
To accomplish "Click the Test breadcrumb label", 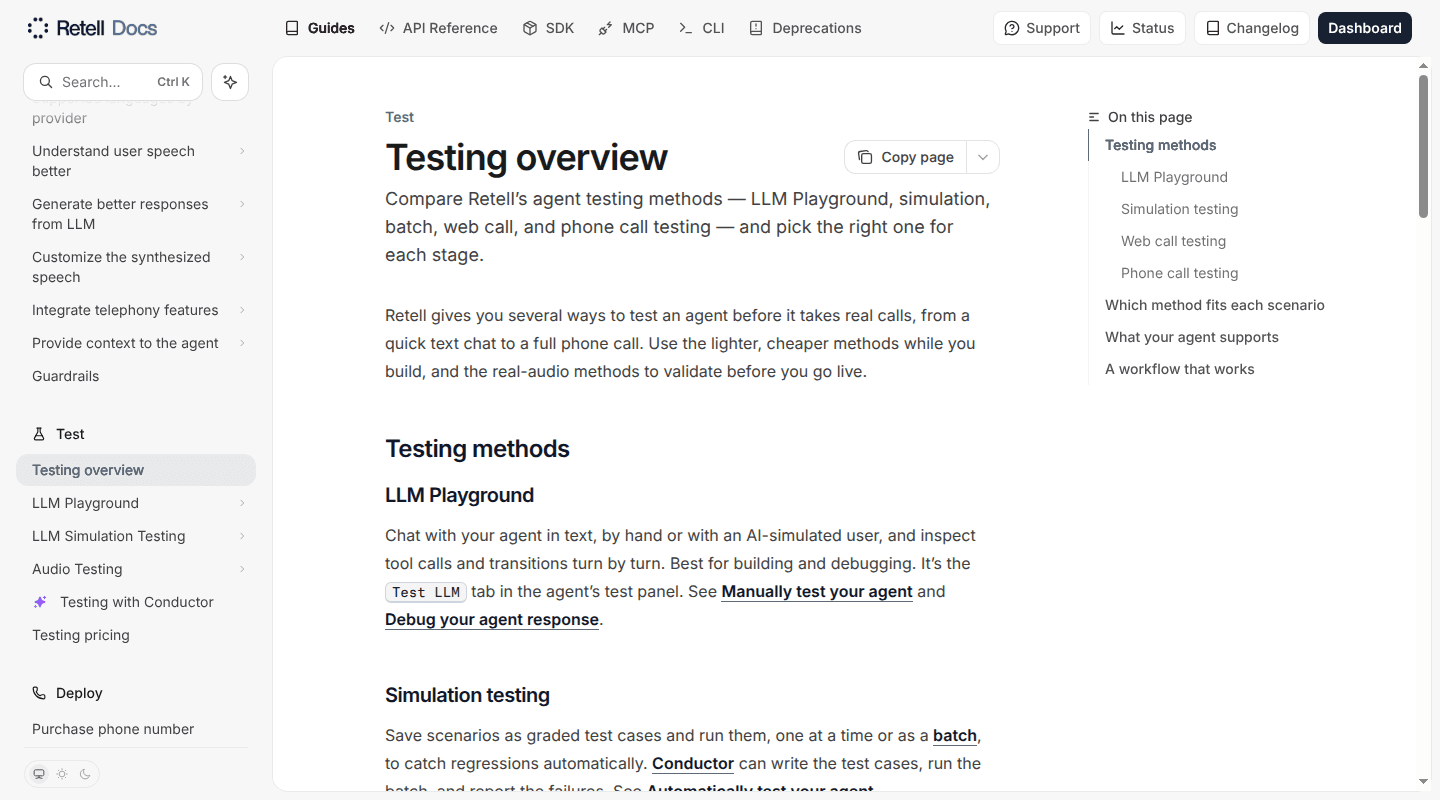I will coord(399,117).
